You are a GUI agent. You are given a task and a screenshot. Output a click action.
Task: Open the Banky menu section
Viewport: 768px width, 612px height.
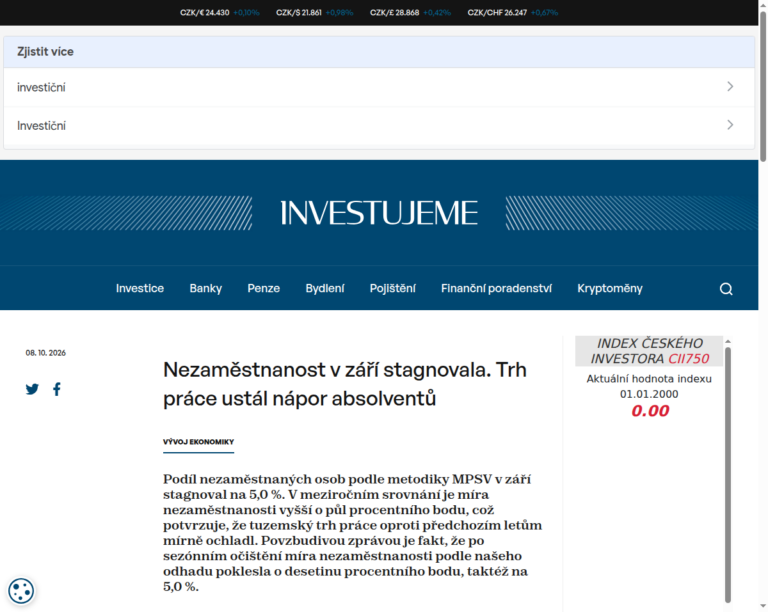click(206, 288)
